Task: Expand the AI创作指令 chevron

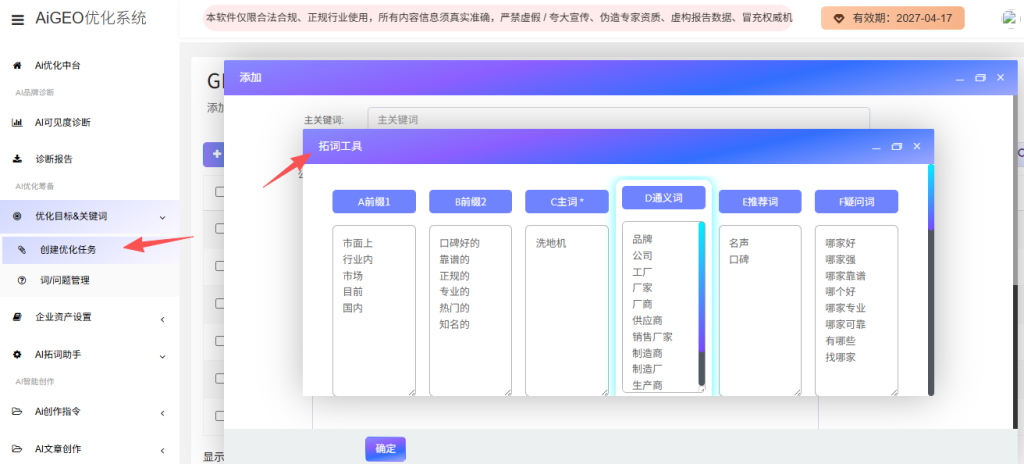Action: coord(163,413)
